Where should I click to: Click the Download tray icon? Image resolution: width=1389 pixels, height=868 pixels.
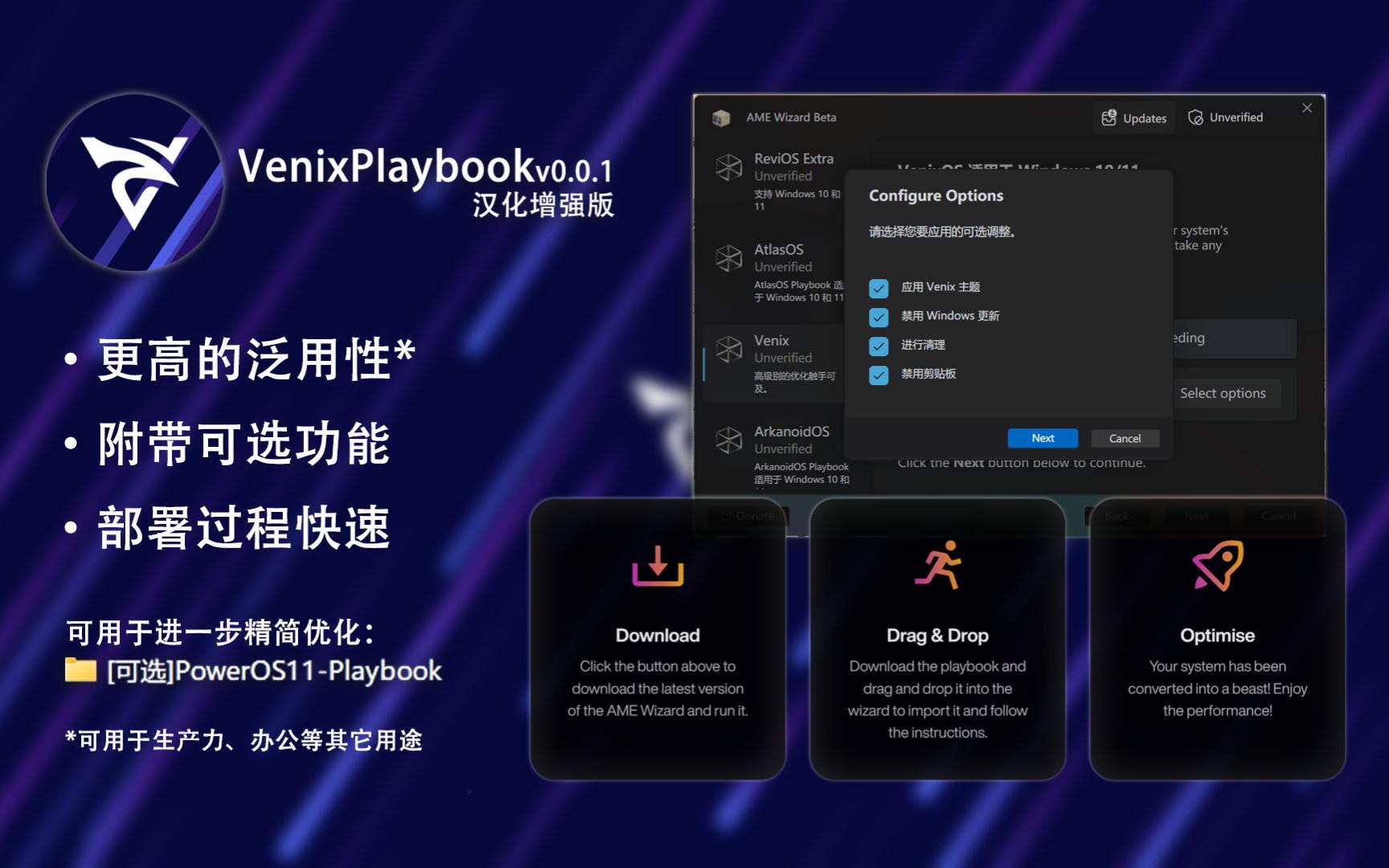[x=658, y=566]
